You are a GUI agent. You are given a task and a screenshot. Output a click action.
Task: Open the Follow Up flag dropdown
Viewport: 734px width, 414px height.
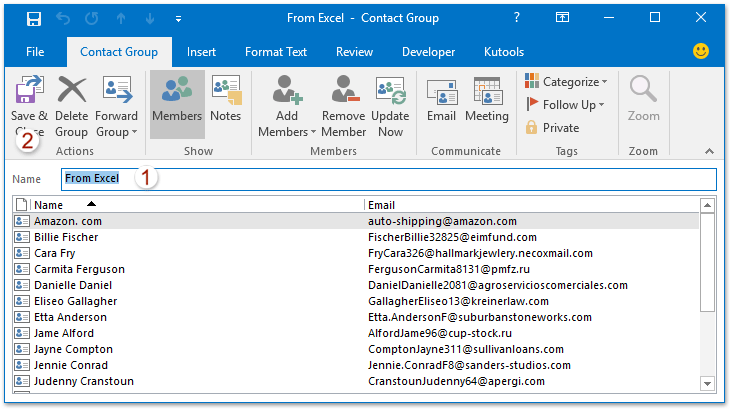[565, 105]
